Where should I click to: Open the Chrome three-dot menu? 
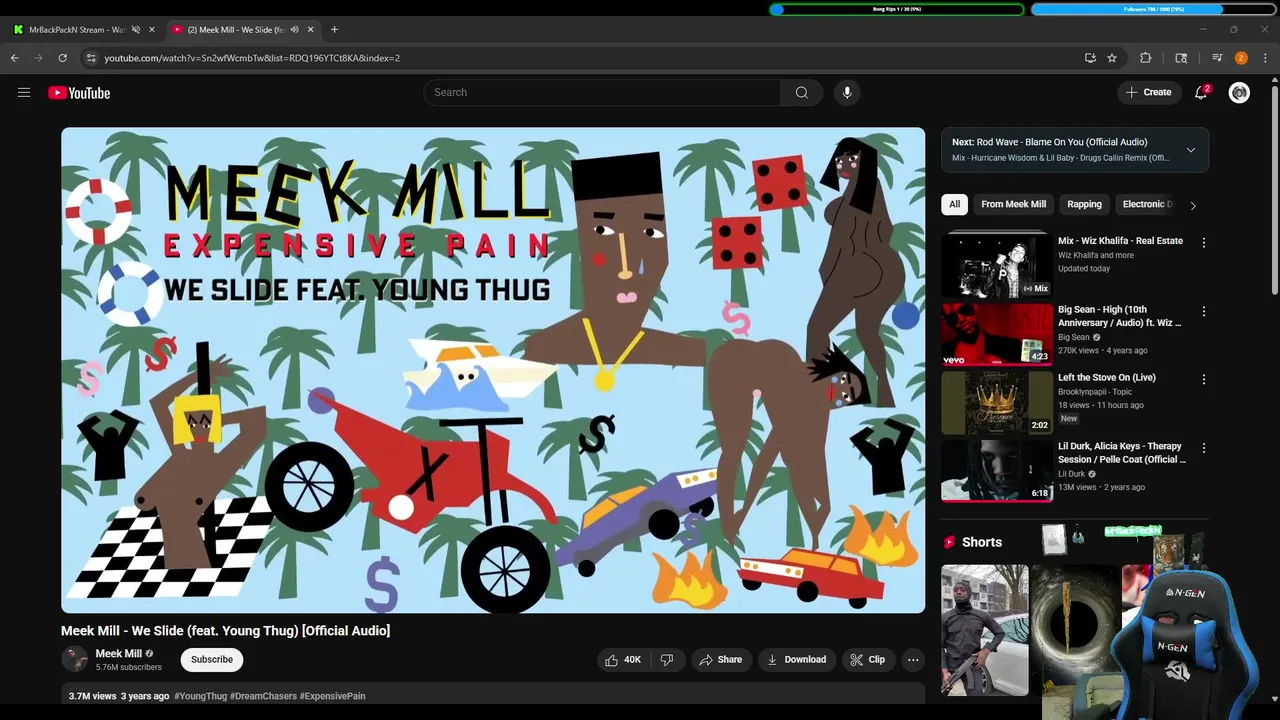pos(1265,58)
